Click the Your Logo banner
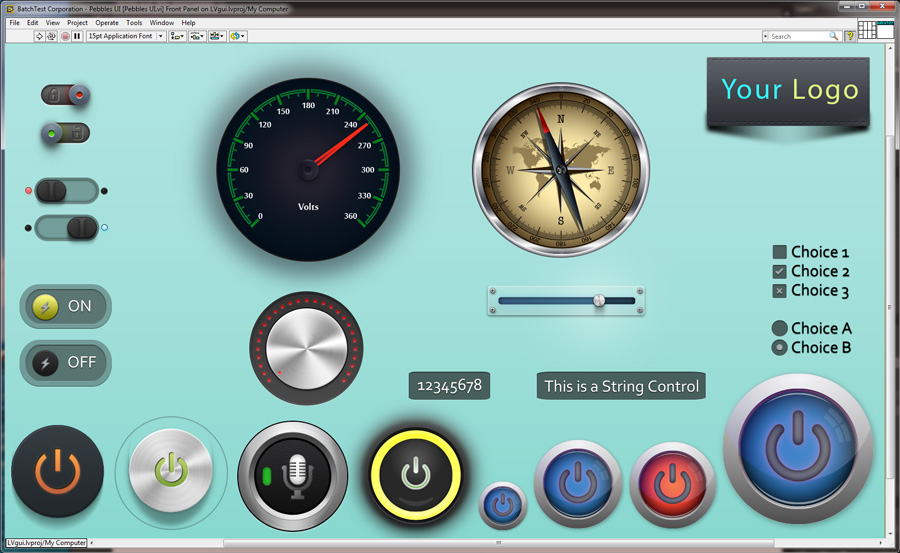 (788, 91)
